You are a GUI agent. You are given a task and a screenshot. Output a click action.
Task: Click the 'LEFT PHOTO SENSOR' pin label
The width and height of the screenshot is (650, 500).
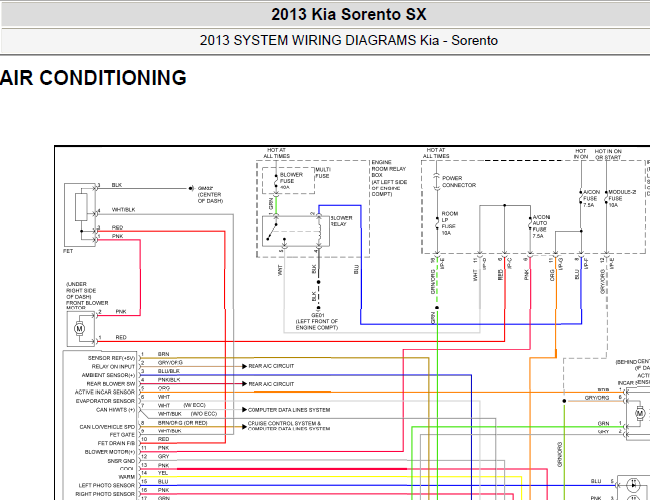pyautogui.click(x=107, y=485)
